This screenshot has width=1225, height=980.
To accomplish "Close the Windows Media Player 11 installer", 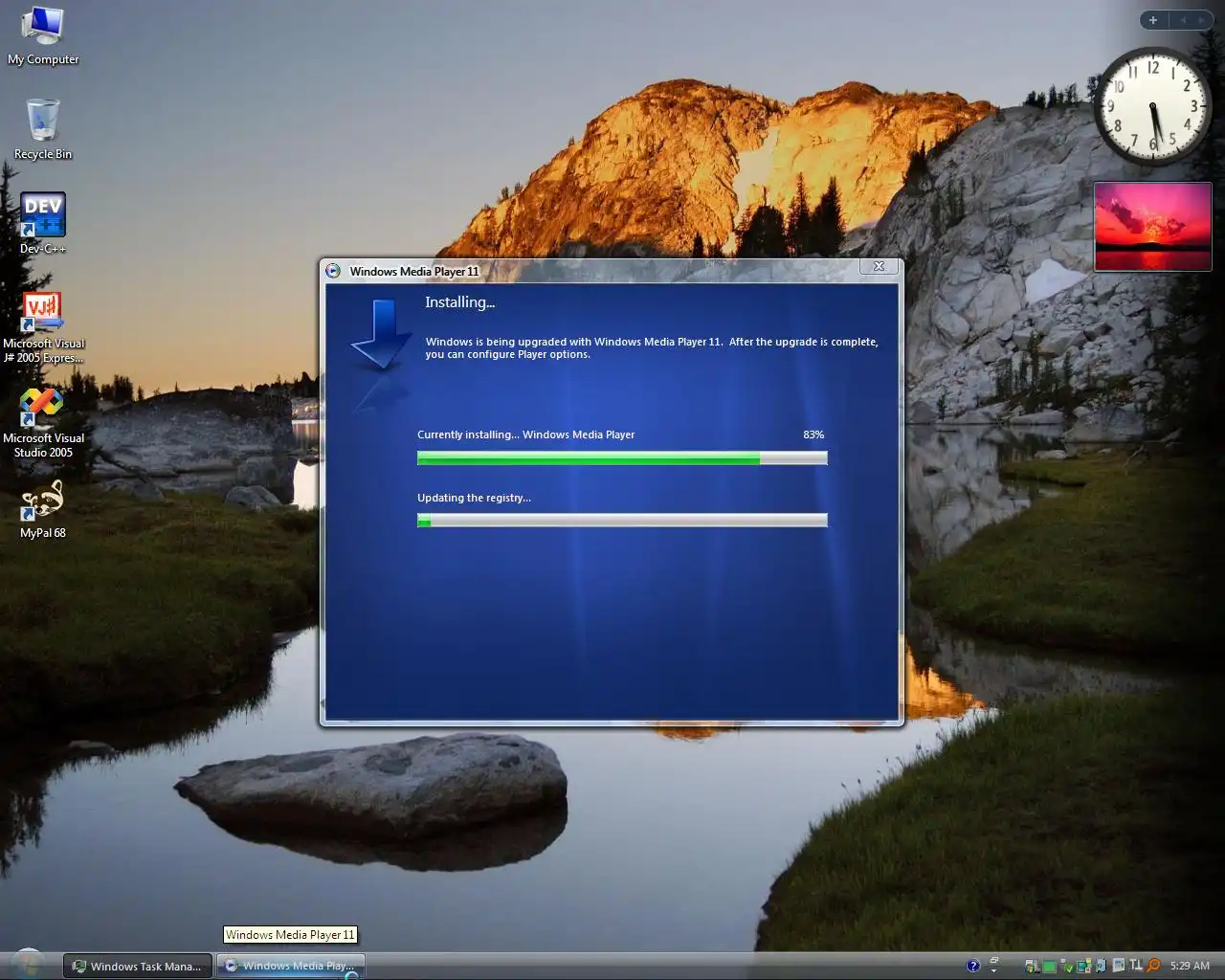I will coord(879,267).
